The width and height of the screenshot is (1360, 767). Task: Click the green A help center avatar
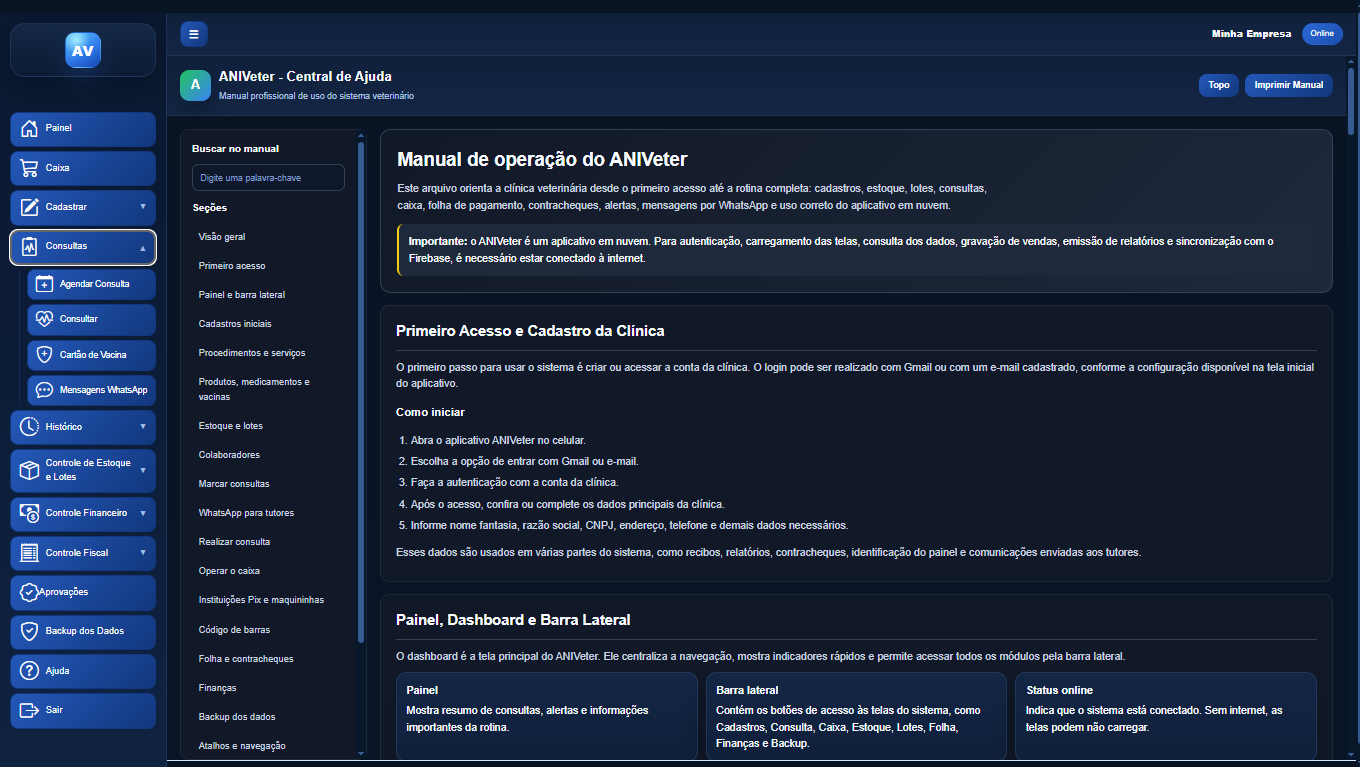tap(195, 85)
